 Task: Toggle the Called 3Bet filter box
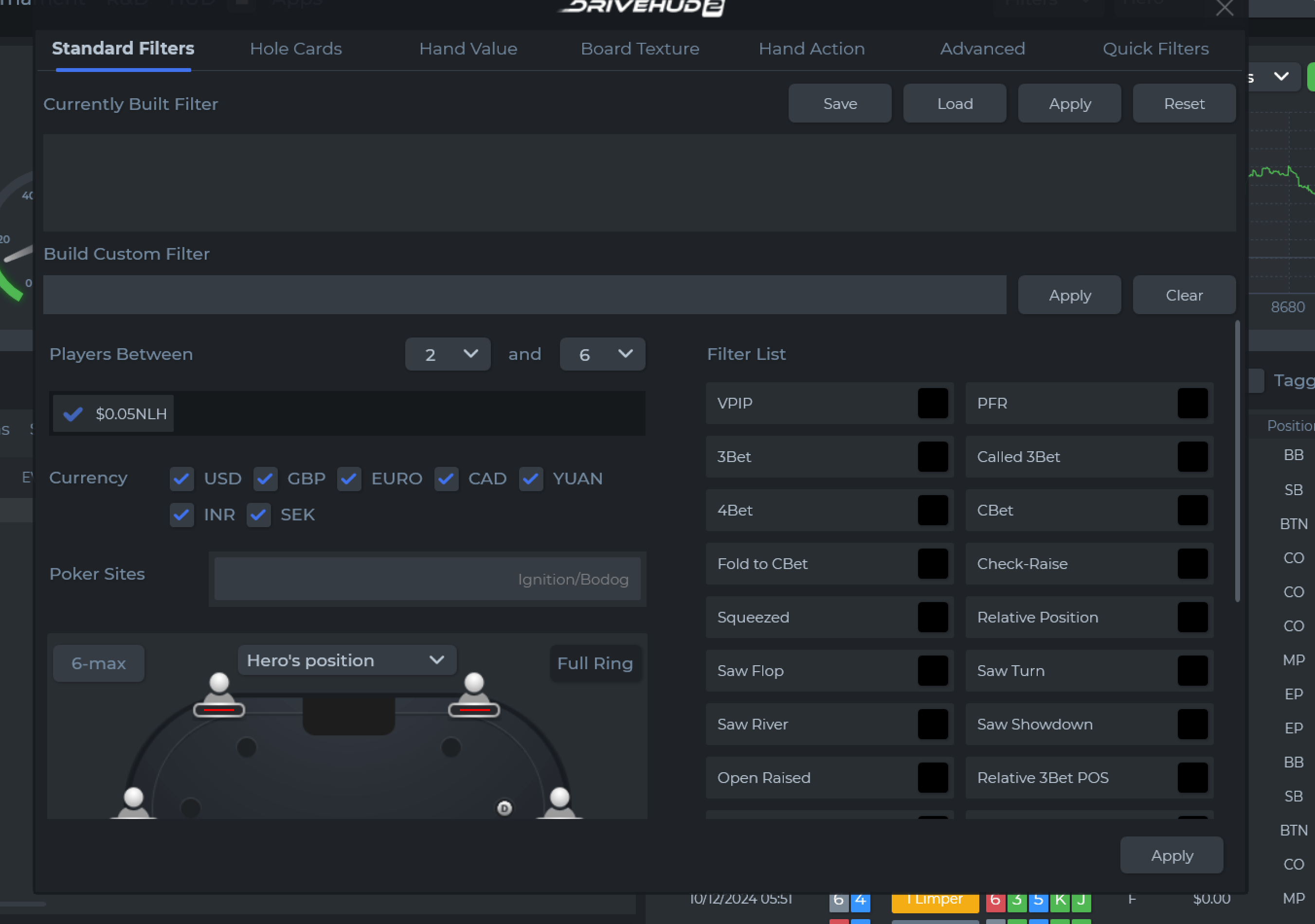pyautogui.click(x=1192, y=456)
